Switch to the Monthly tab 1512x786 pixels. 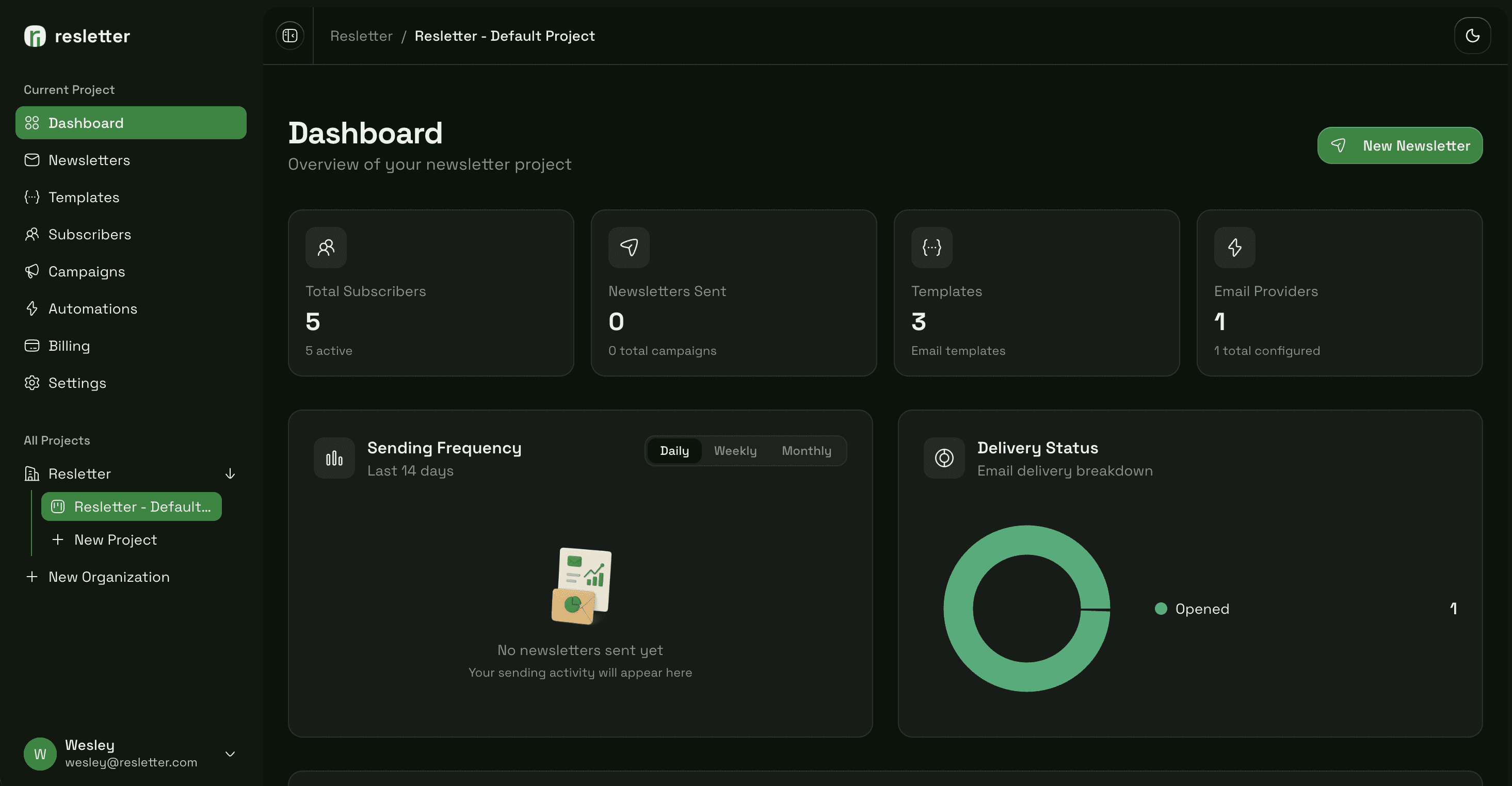[x=807, y=450]
